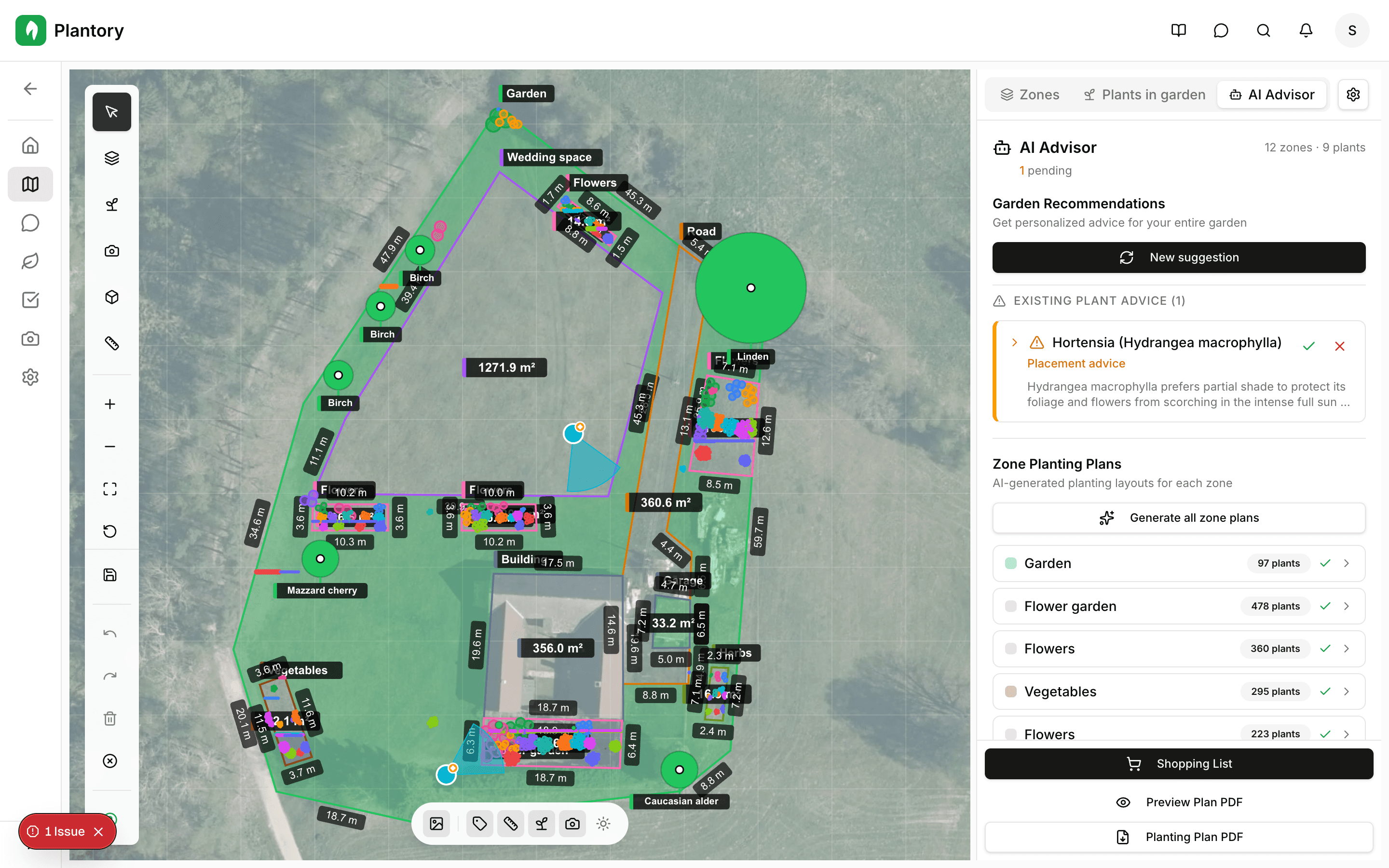
Task: Expand the Garden zone planting plan
Action: (1346, 563)
